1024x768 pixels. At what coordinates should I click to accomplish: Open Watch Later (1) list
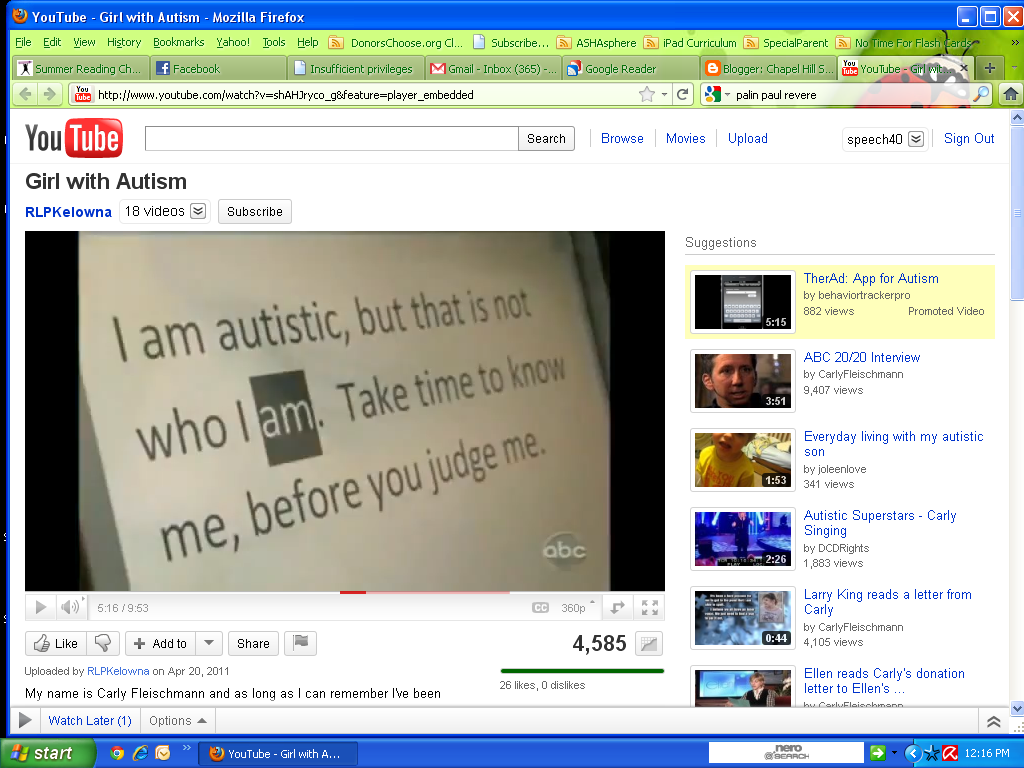click(90, 720)
